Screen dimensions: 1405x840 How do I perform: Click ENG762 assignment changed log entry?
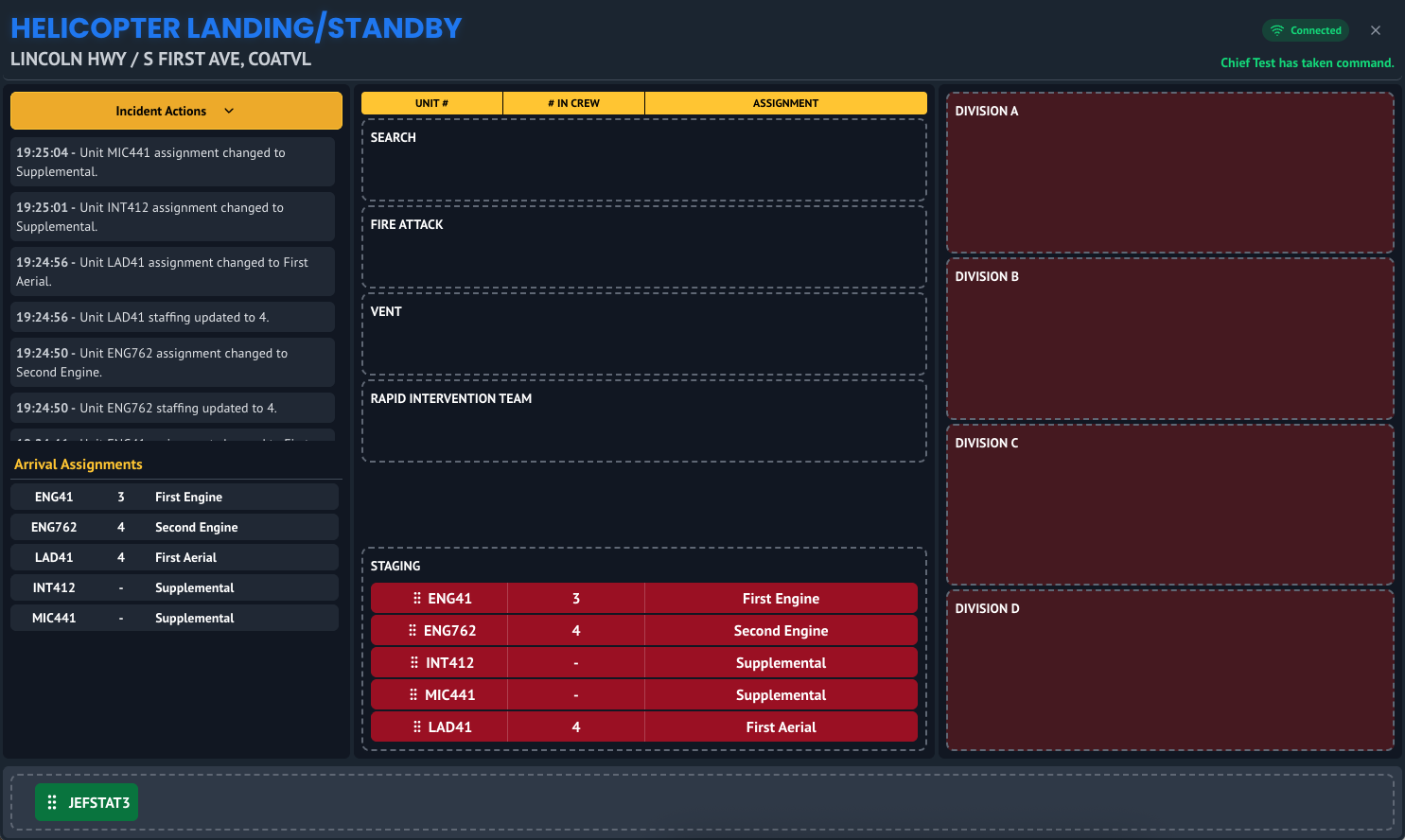pos(172,362)
